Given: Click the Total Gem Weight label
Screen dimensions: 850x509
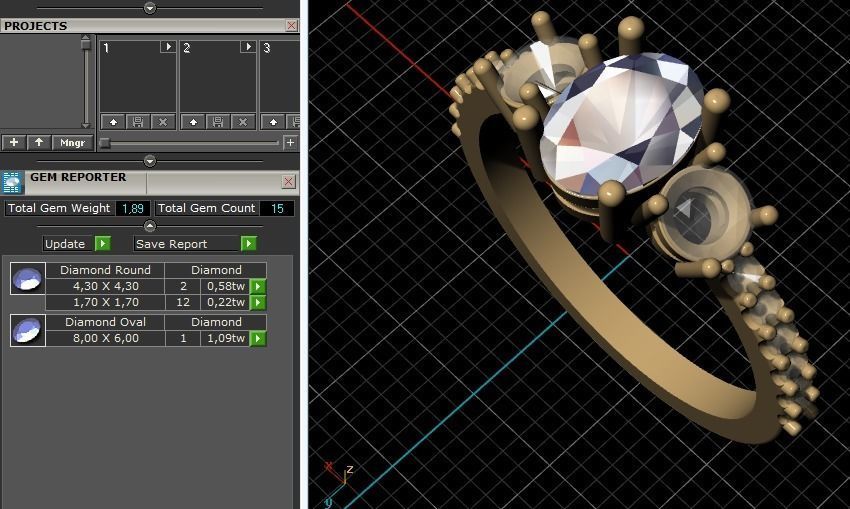Looking at the screenshot, I should pyautogui.click(x=59, y=208).
